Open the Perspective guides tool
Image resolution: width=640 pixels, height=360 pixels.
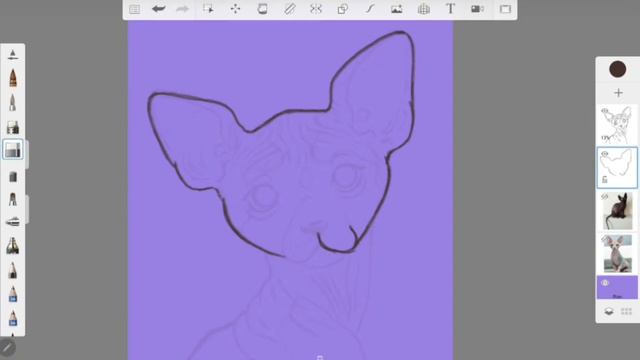coord(424,9)
